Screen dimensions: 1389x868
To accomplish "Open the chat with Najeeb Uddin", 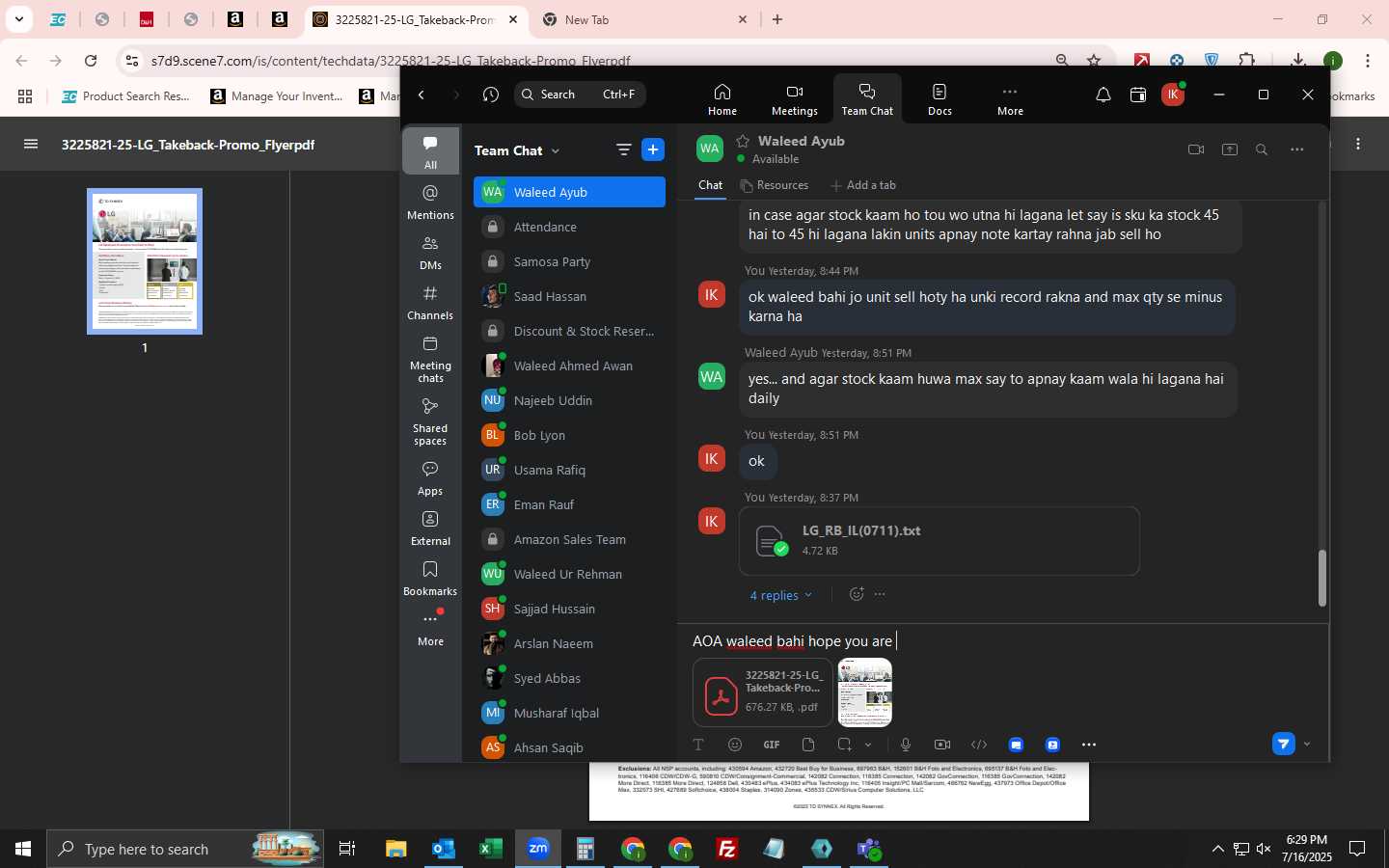I will click(569, 400).
